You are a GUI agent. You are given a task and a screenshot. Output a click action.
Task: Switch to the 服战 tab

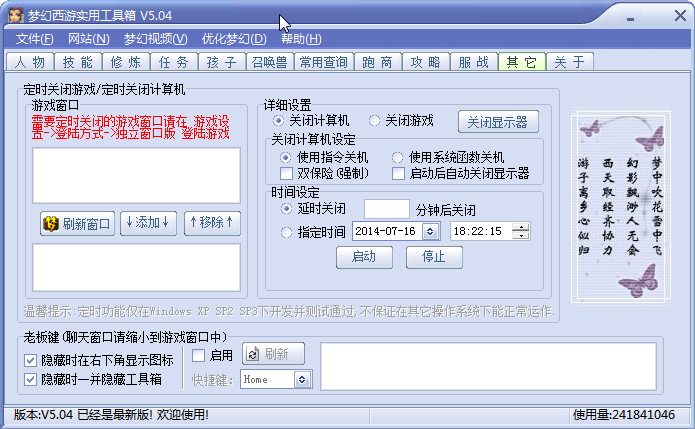(474, 62)
